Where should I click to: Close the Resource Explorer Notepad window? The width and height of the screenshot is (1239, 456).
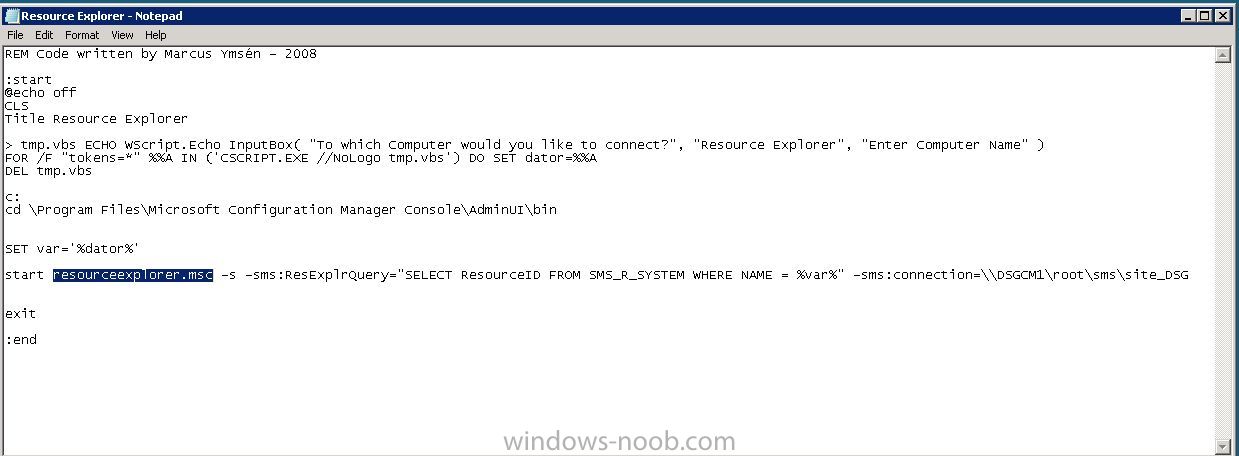[x=1224, y=16]
